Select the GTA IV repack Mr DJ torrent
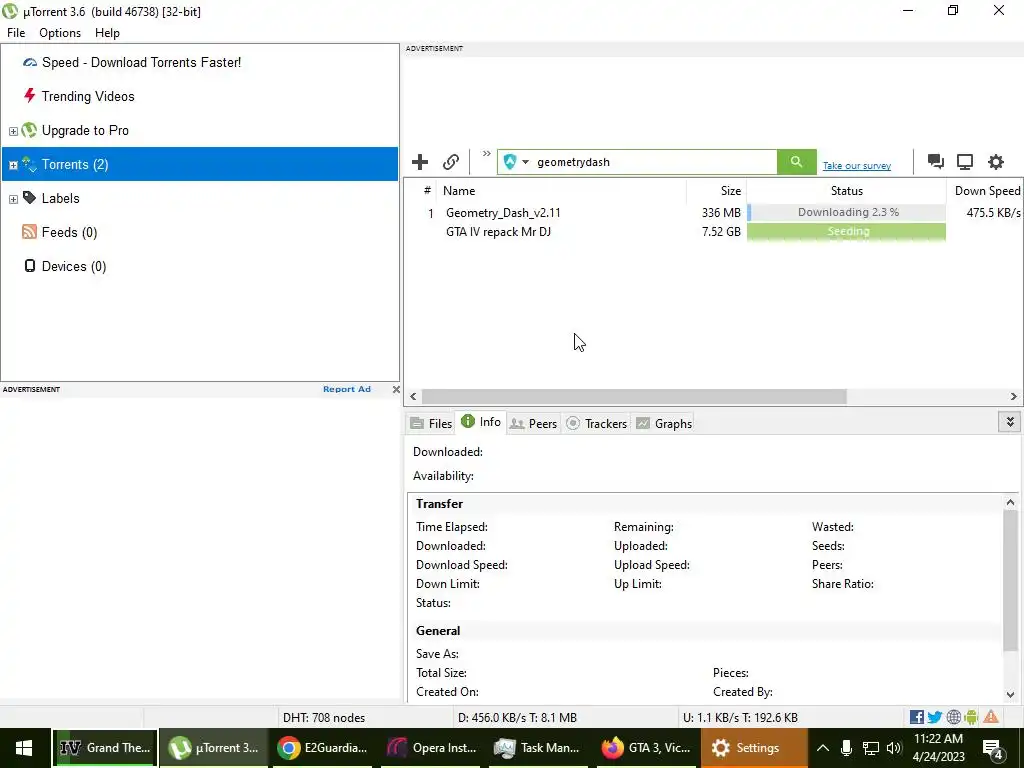The height and width of the screenshot is (768, 1024). click(x=712, y=232)
